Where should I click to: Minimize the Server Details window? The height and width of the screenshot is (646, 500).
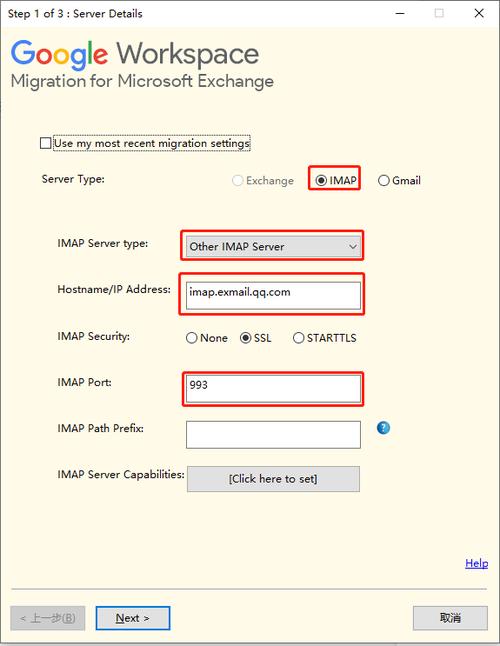click(400, 14)
